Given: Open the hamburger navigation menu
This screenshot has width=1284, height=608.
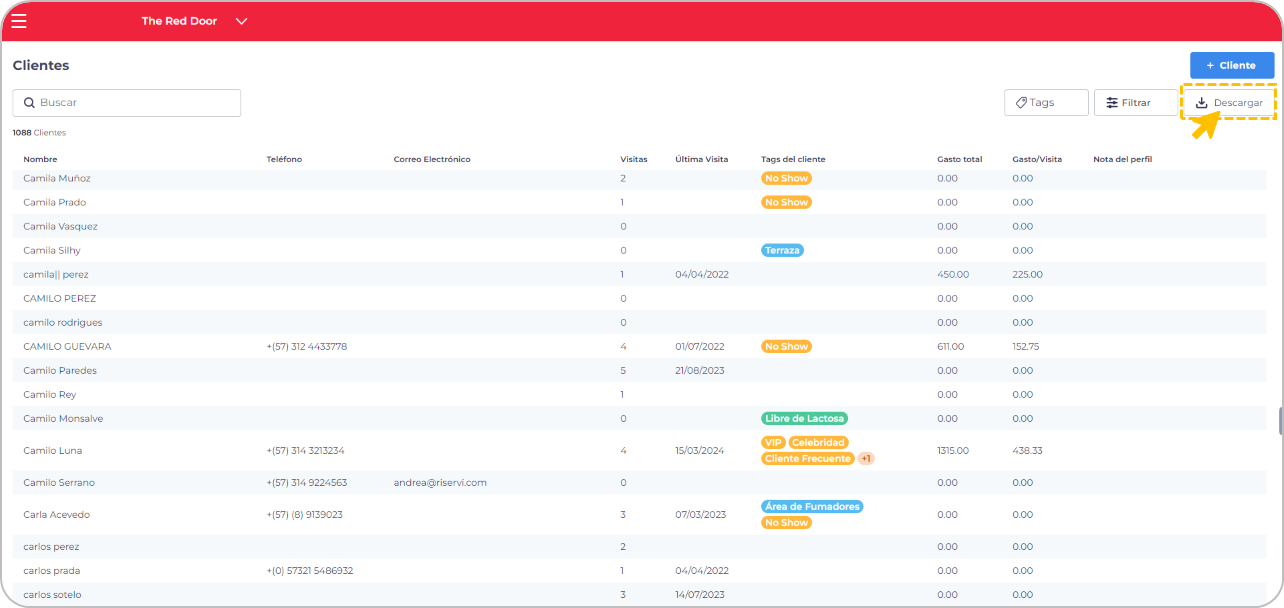Looking at the screenshot, I should [19, 21].
